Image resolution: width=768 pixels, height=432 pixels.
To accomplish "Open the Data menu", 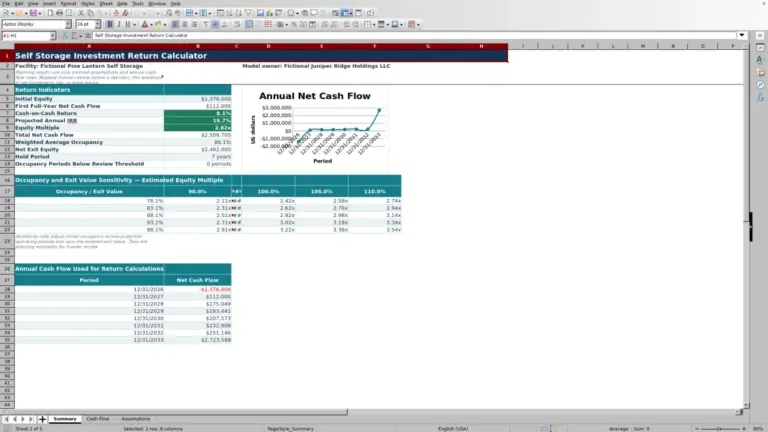I will click(x=122, y=3).
